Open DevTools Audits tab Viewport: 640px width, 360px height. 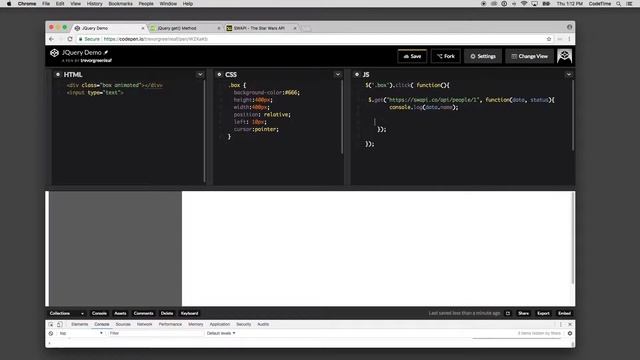(263, 324)
